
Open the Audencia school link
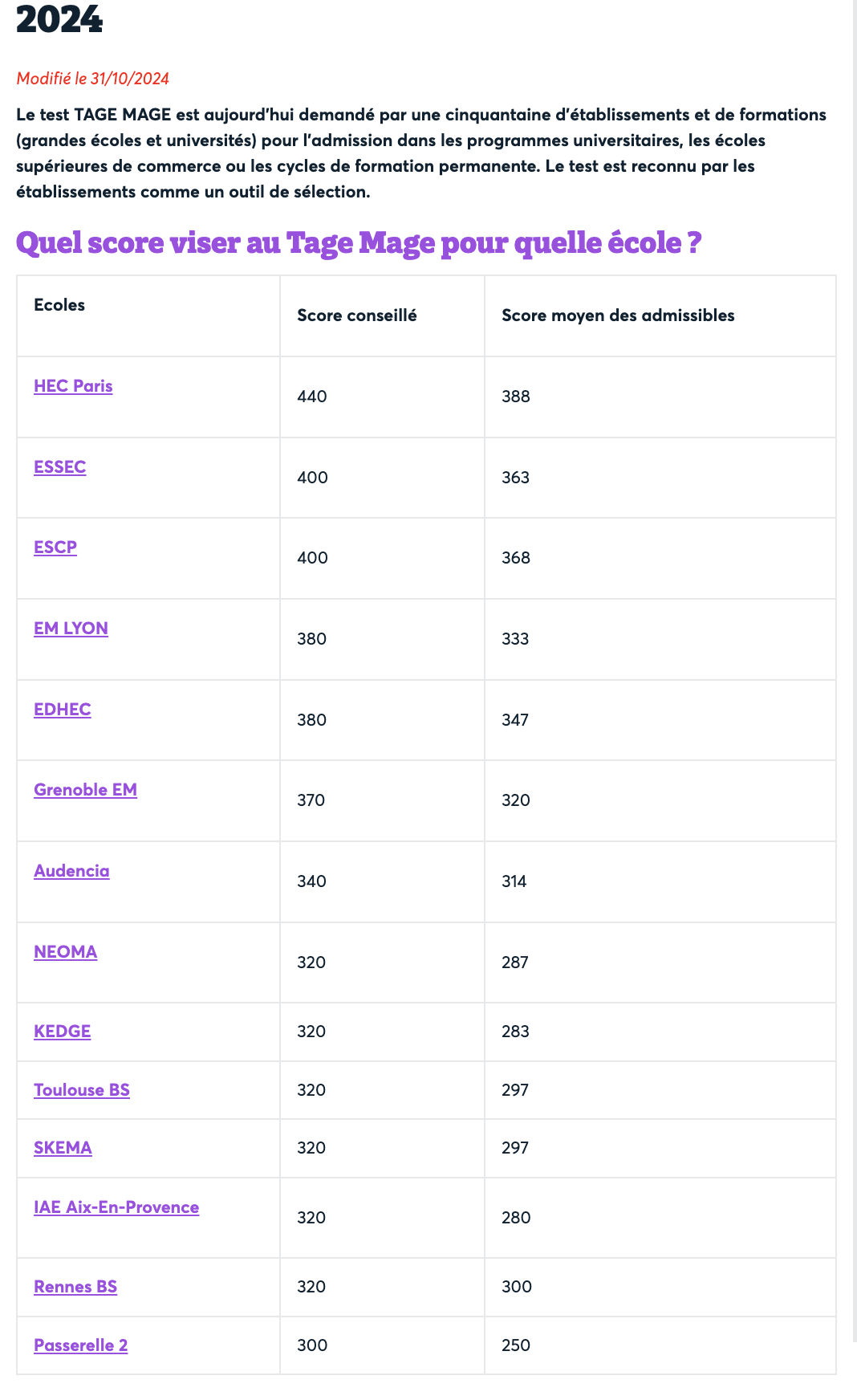click(71, 871)
